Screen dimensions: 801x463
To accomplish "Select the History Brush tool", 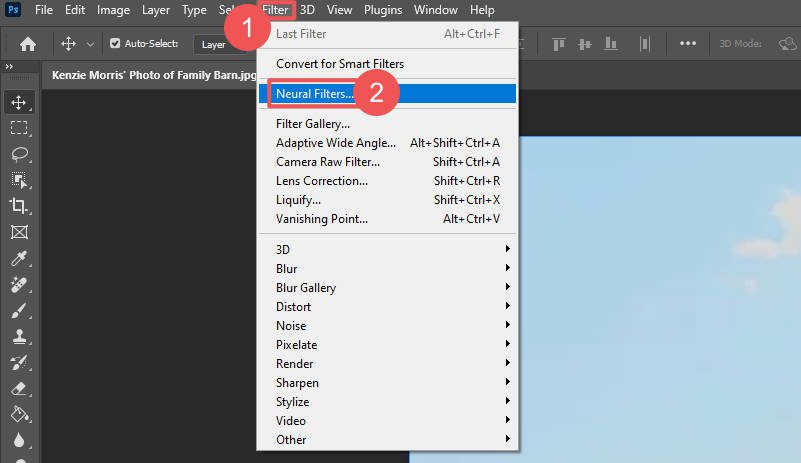I will click(19, 362).
